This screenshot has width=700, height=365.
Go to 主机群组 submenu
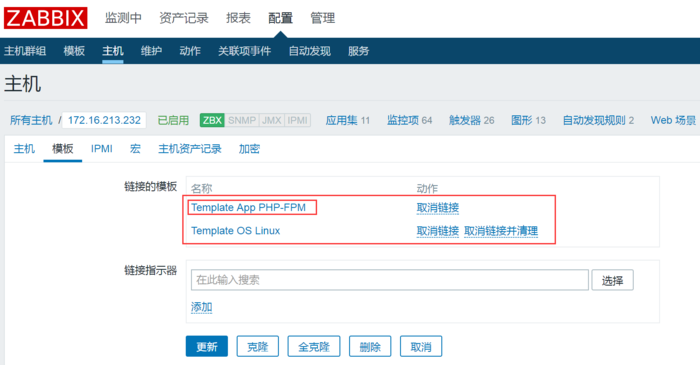point(25,51)
